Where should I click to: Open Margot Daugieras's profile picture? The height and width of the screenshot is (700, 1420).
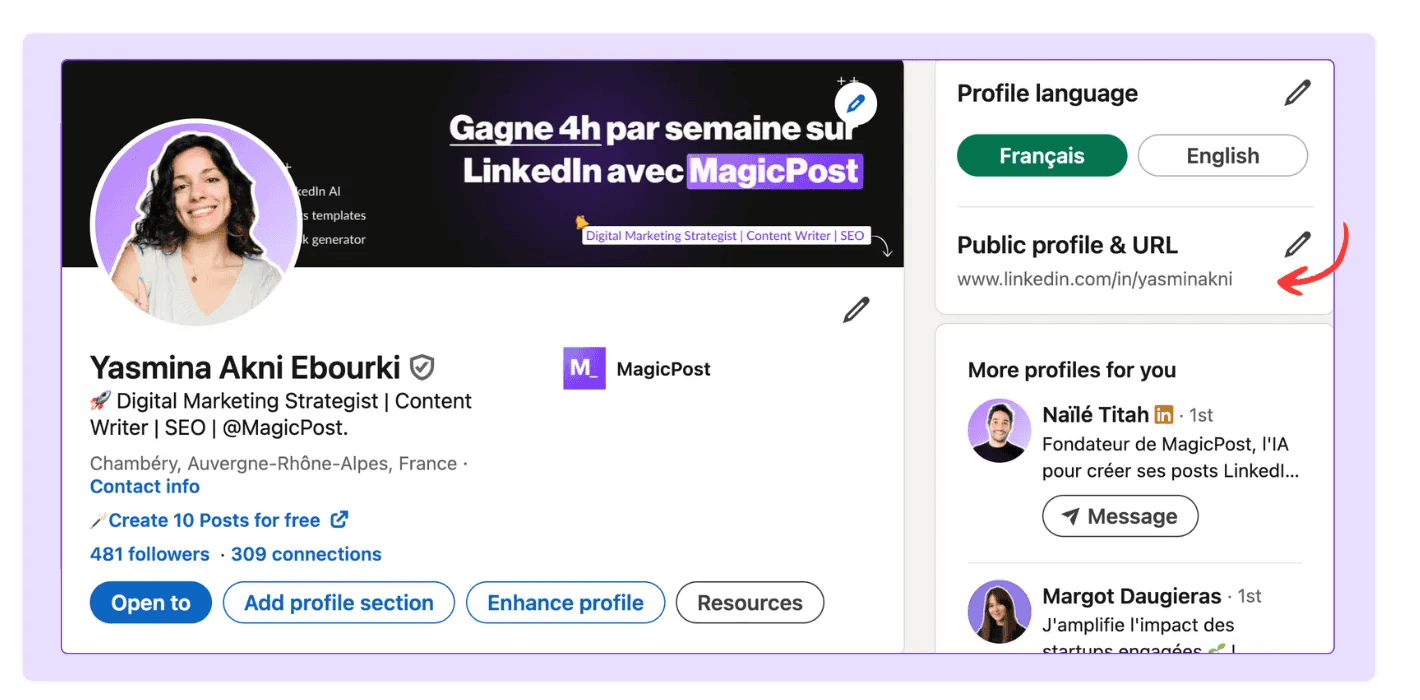999,611
